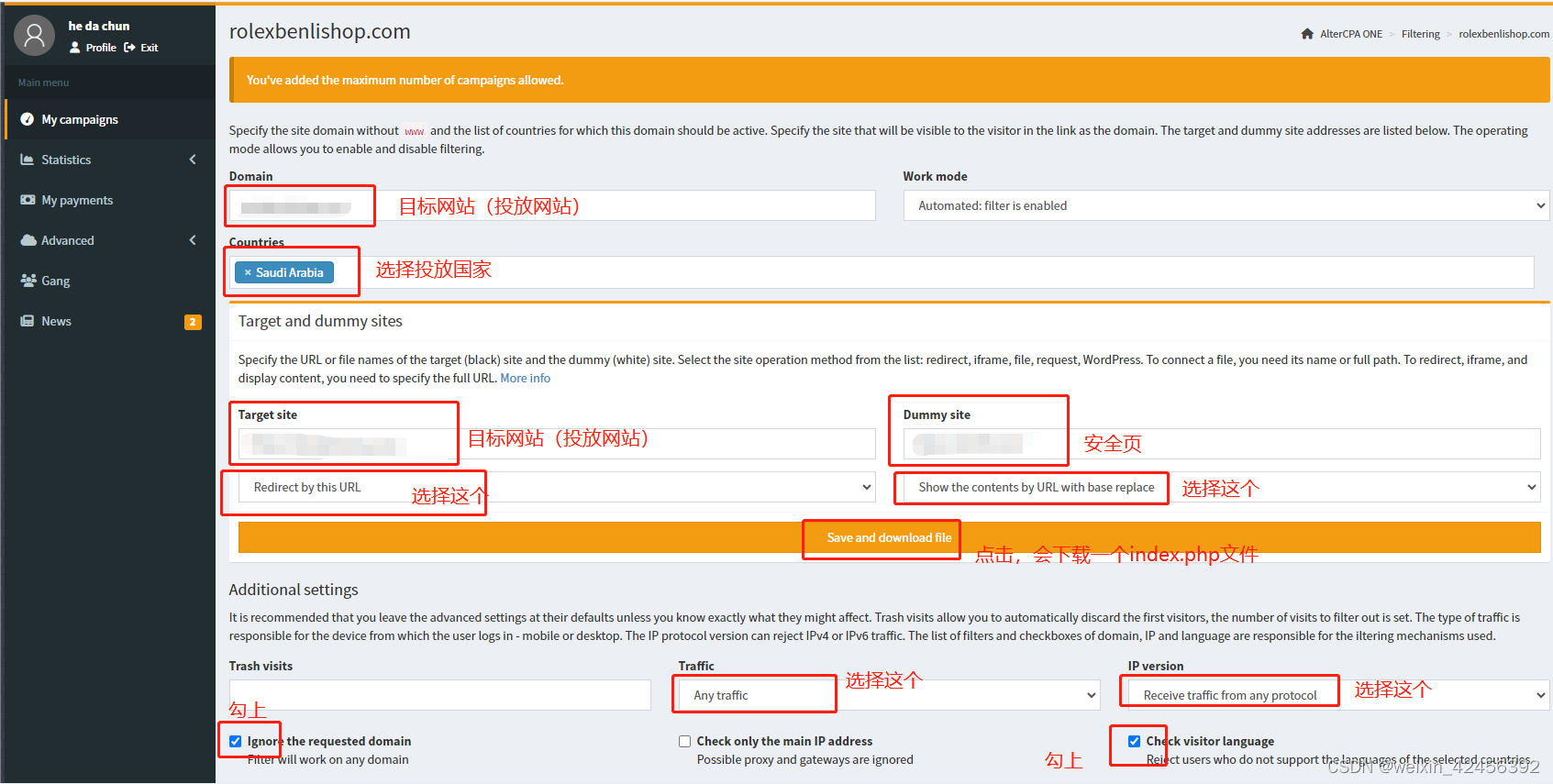The image size is (1553, 784).
Task: Click rolexbenlishop.com breadcrumb entry
Action: [1503, 34]
